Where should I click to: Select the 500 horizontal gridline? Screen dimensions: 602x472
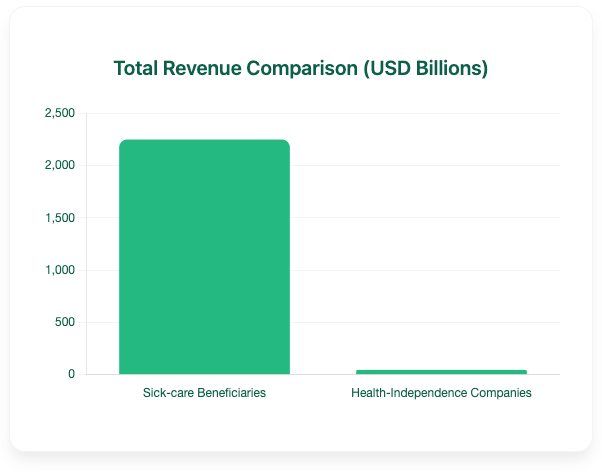pyautogui.click(x=420, y=322)
